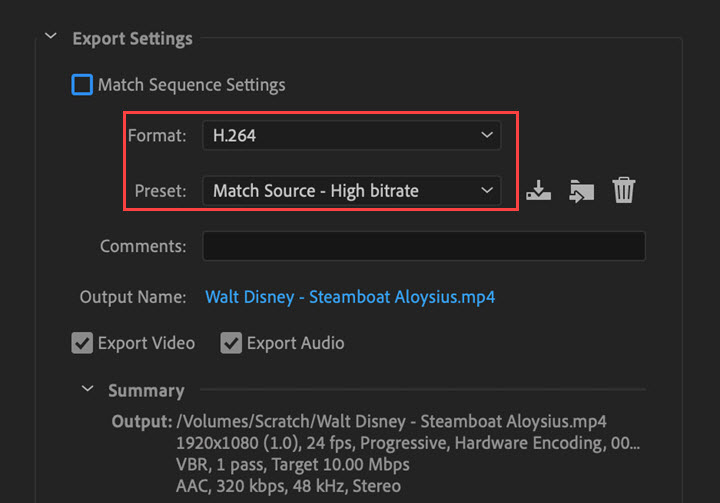The image size is (720, 503).
Task: Collapse the Summary section chevron
Action: (88, 389)
